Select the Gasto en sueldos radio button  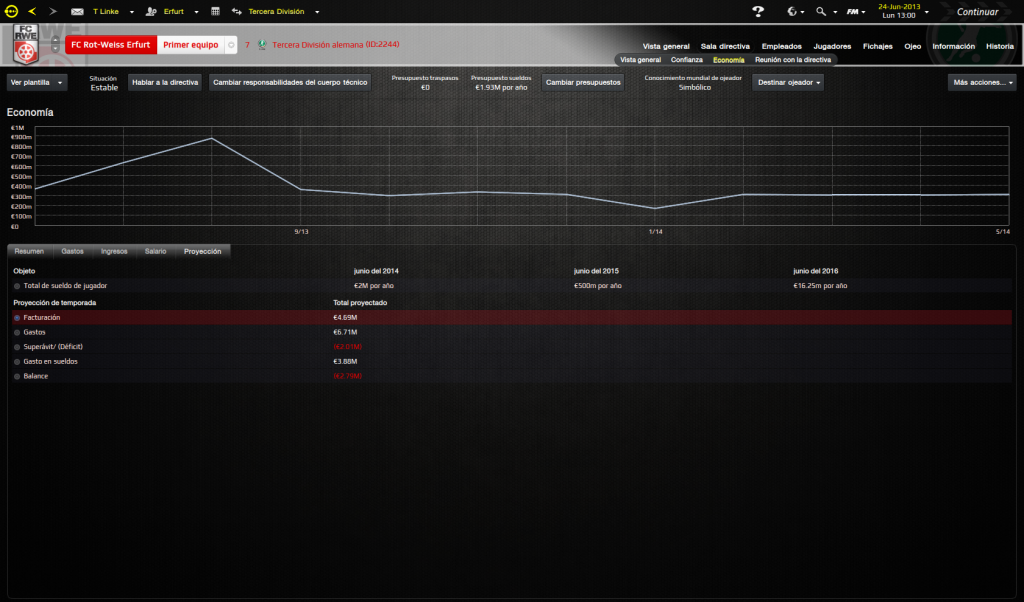(x=17, y=362)
